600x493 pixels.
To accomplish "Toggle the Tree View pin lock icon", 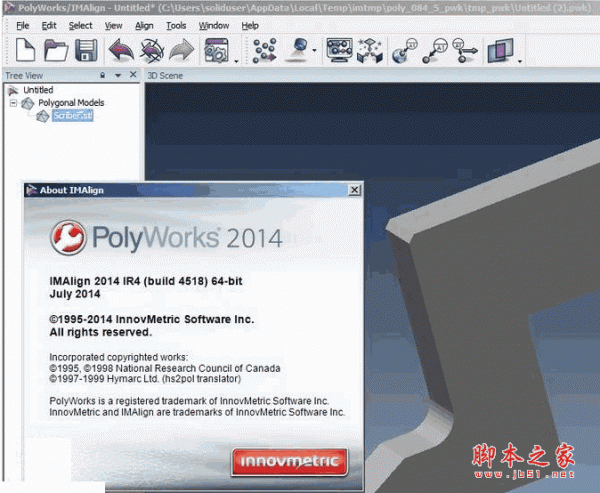I will click(103, 75).
